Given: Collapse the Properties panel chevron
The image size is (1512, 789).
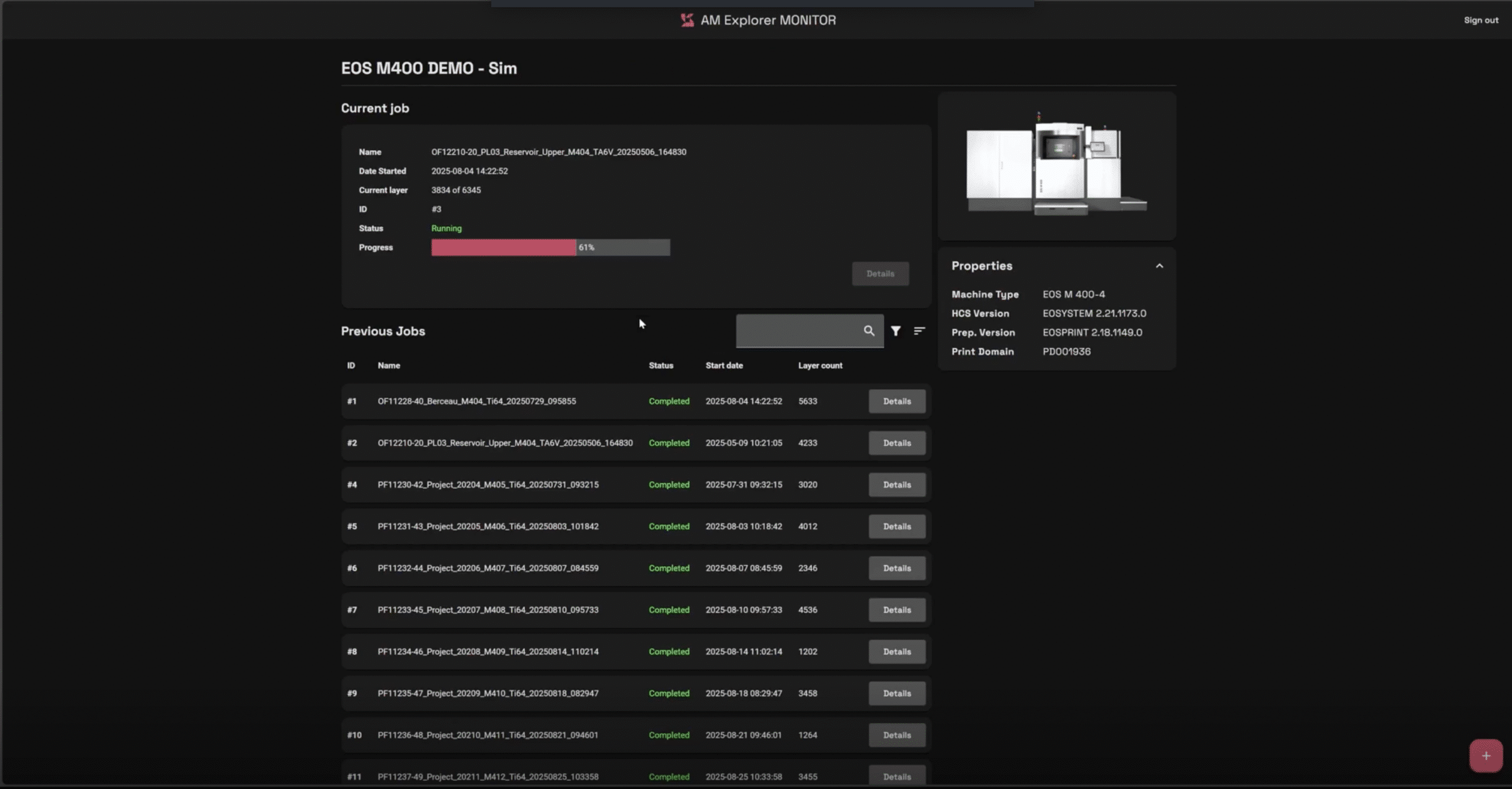Looking at the screenshot, I should 1159,266.
